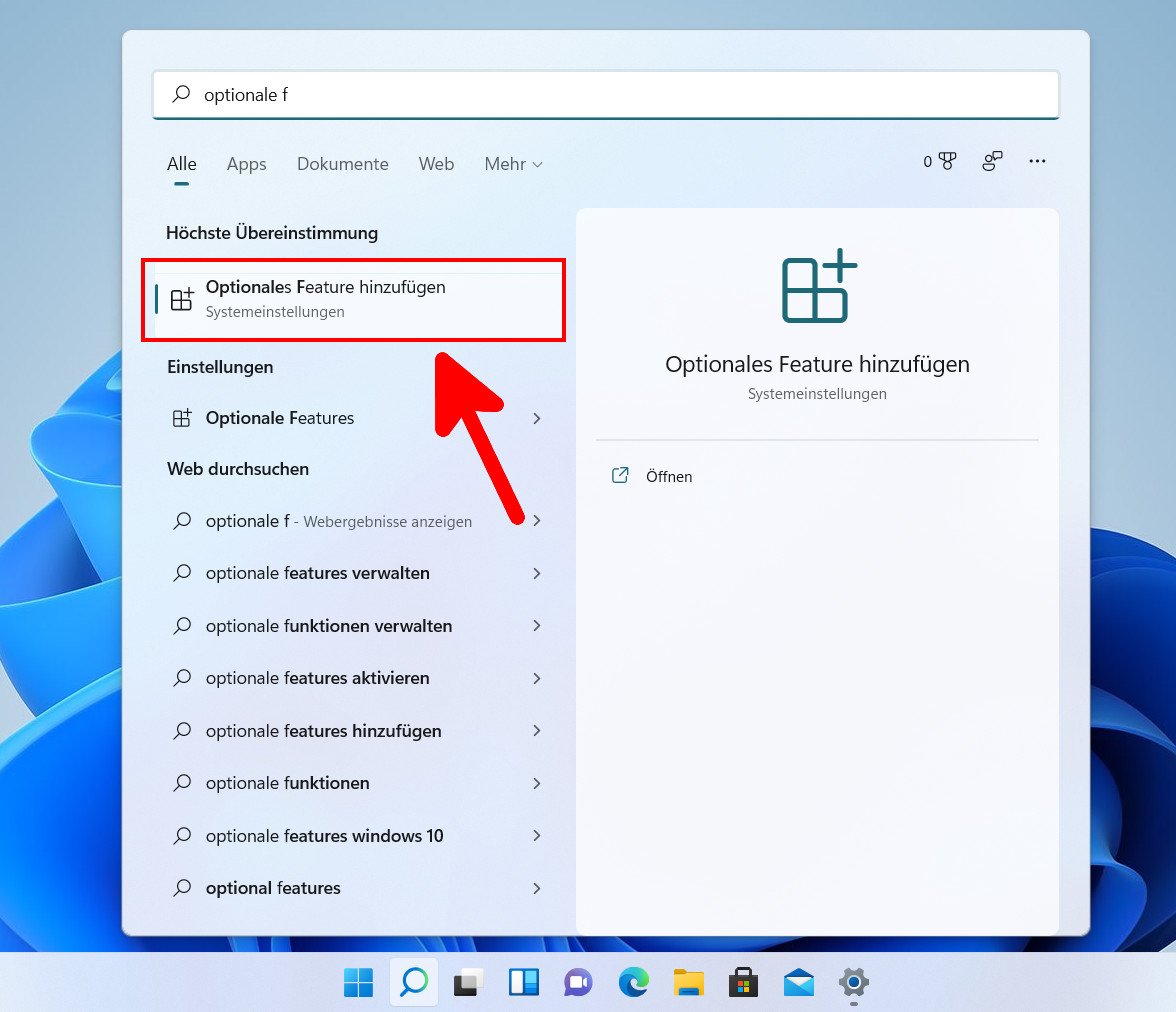Expand the 'optional features' web suggestion
This screenshot has width=1176, height=1012.
[536, 888]
